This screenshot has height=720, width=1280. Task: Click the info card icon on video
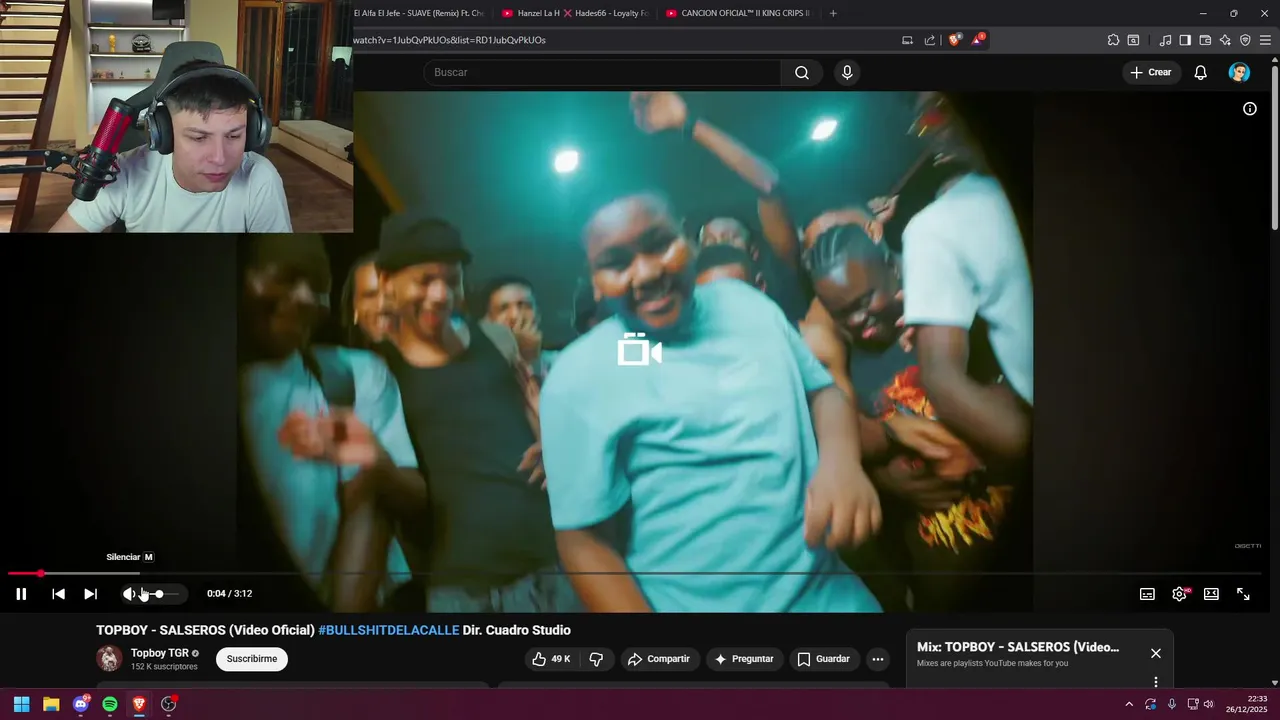(x=1249, y=109)
